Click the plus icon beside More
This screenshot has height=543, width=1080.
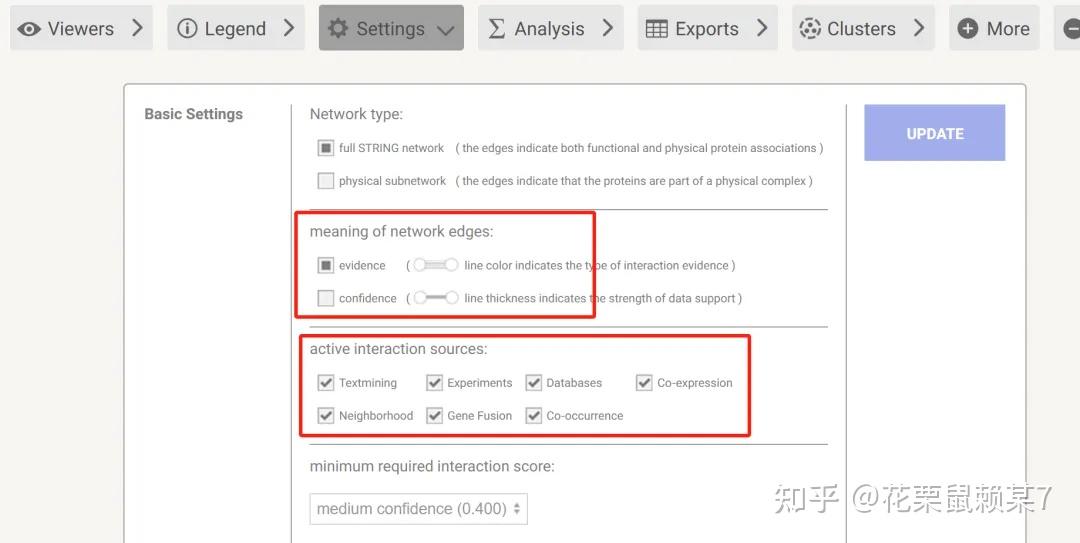click(x=968, y=28)
